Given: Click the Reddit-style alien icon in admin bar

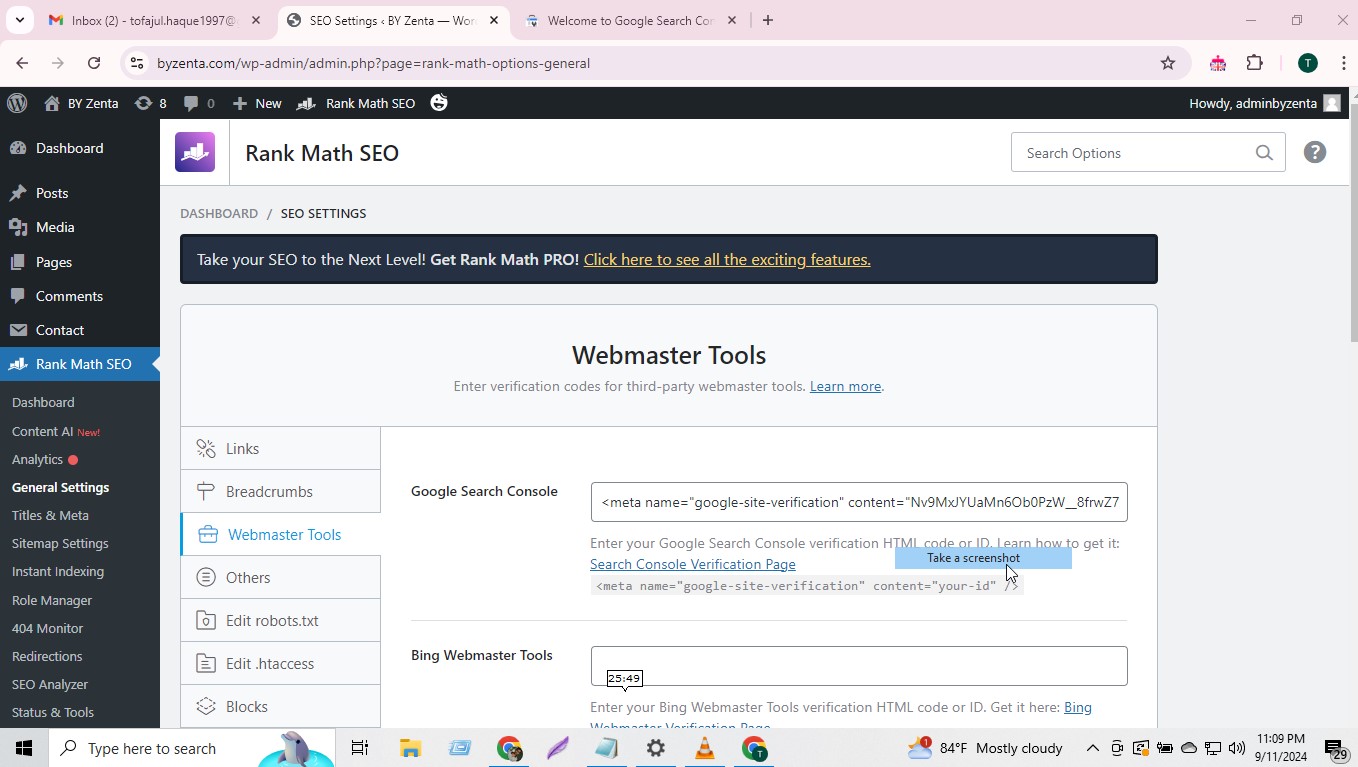Looking at the screenshot, I should click(439, 103).
